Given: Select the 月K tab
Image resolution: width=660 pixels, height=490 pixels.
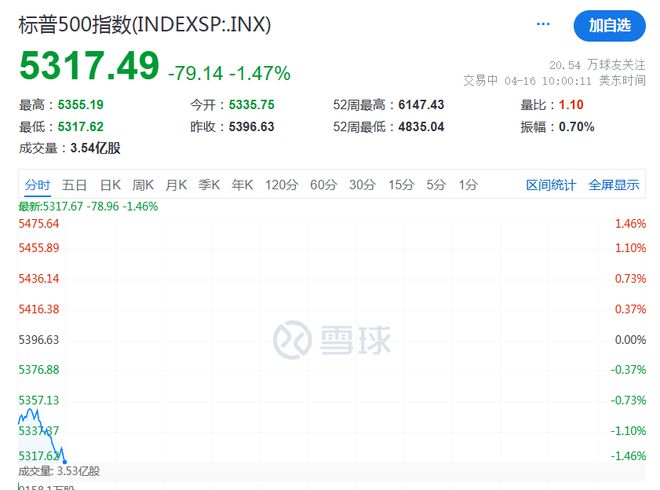Looking at the screenshot, I should click(176, 185).
